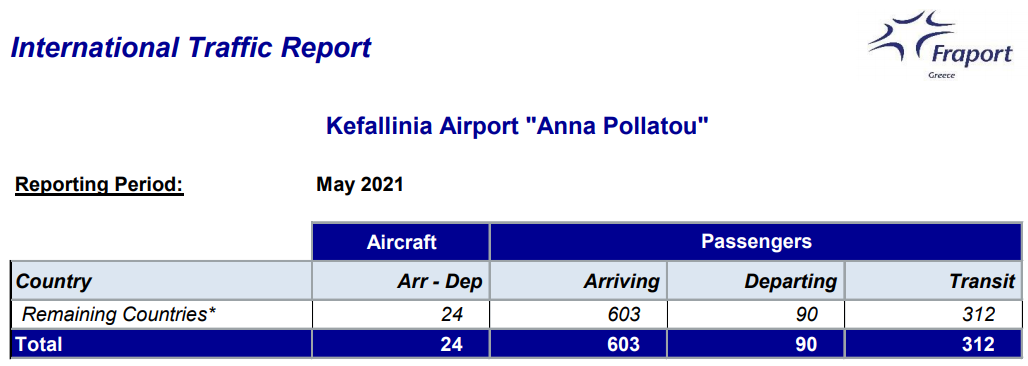Select the Total row label

pos(39,344)
